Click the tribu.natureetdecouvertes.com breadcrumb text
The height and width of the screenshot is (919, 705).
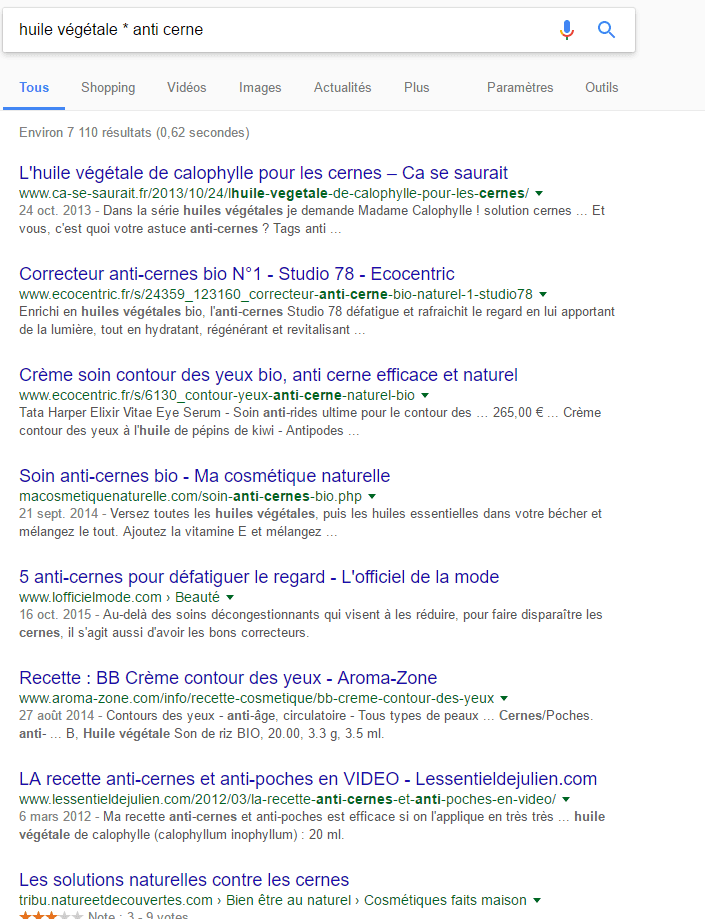coord(273,900)
